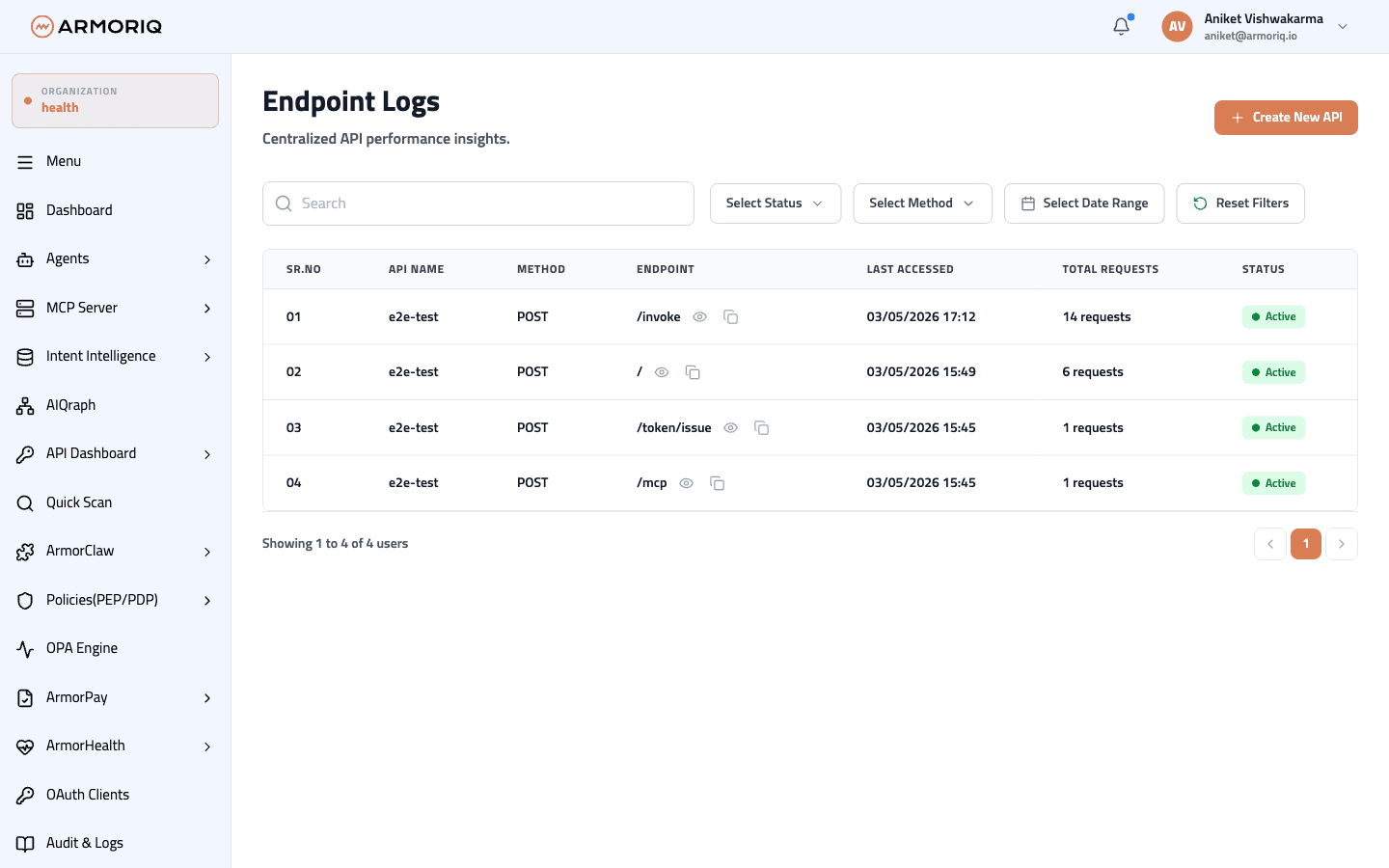This screenshot has height=868, width=1389.
Task: Select page 1 in pagination
Action: (x=1306, y=544)
